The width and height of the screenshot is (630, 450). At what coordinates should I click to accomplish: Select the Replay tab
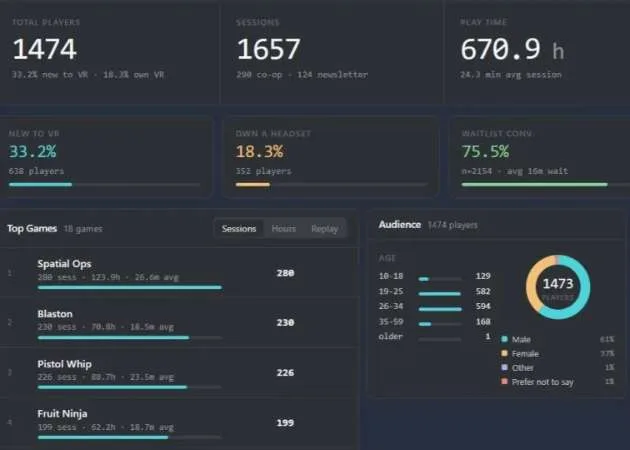[x=324, y=229]
